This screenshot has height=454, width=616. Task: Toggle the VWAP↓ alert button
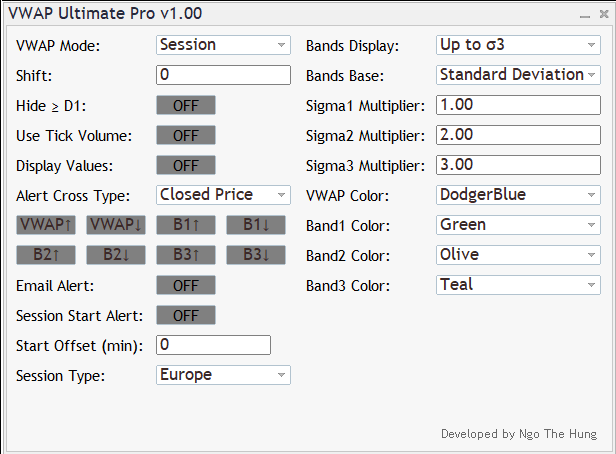116,225
